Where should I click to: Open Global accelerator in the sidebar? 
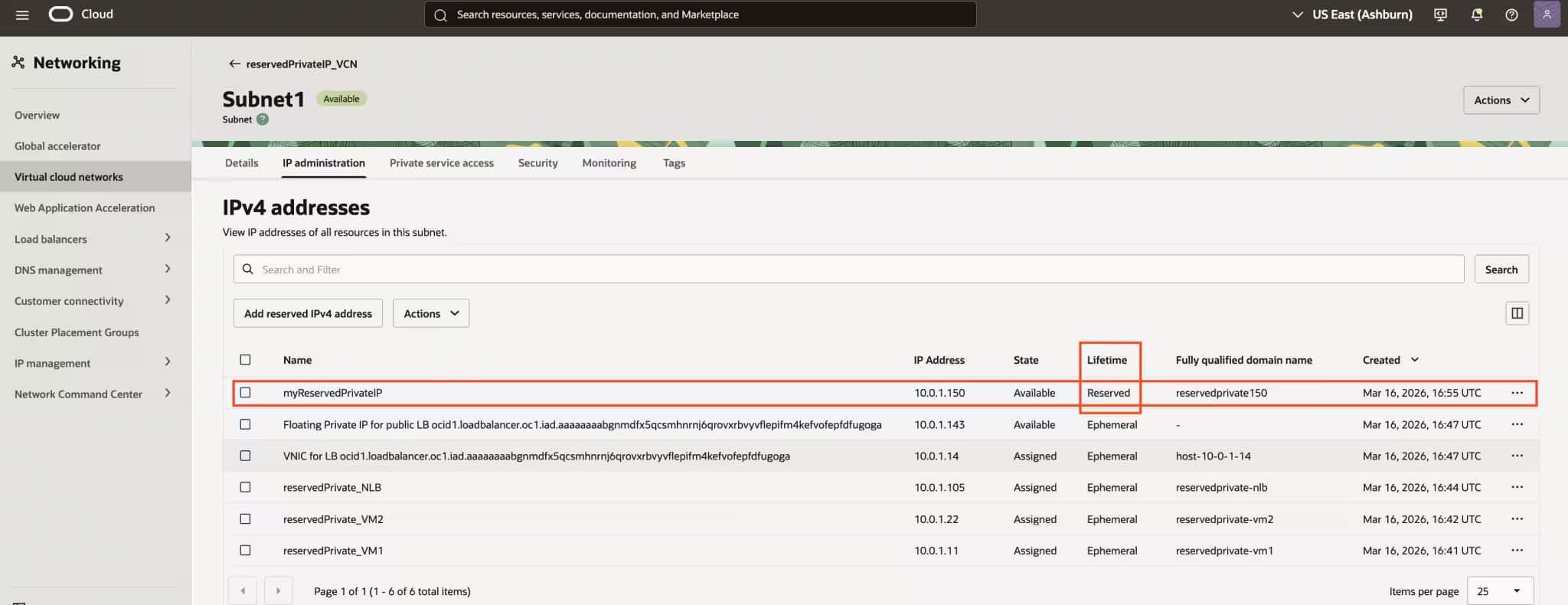[57, 146]
